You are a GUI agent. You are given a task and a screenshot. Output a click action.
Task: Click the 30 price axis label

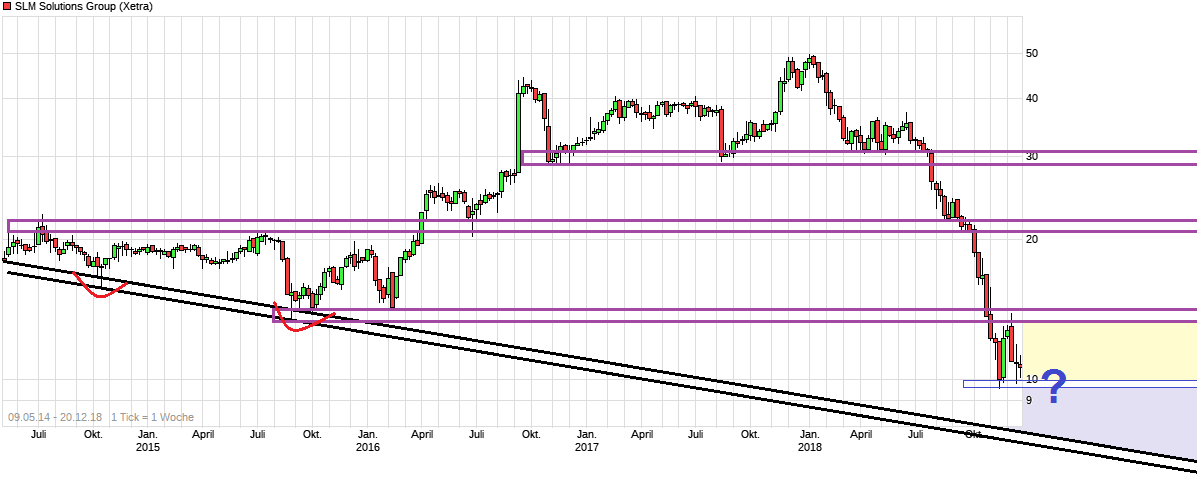1031,157
